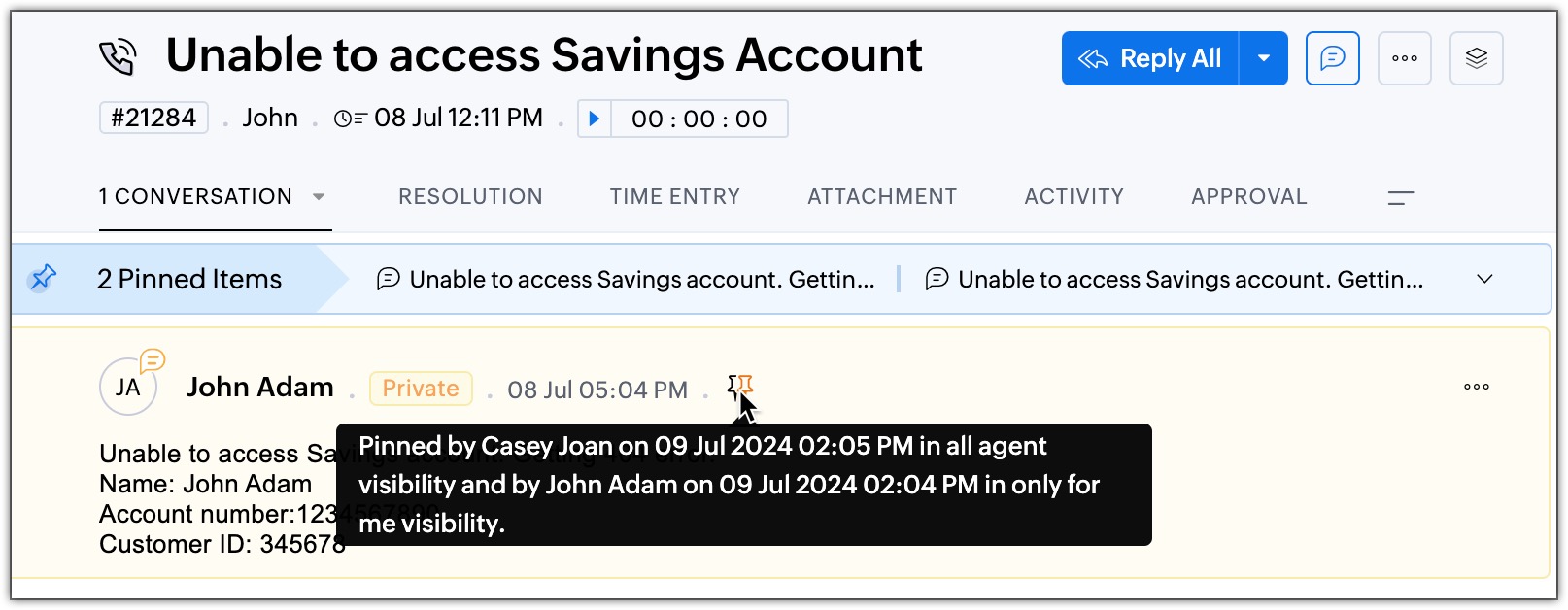Open the more actions ellipsis in header
Screen dimensions: 1568x610
point(1404,58)
